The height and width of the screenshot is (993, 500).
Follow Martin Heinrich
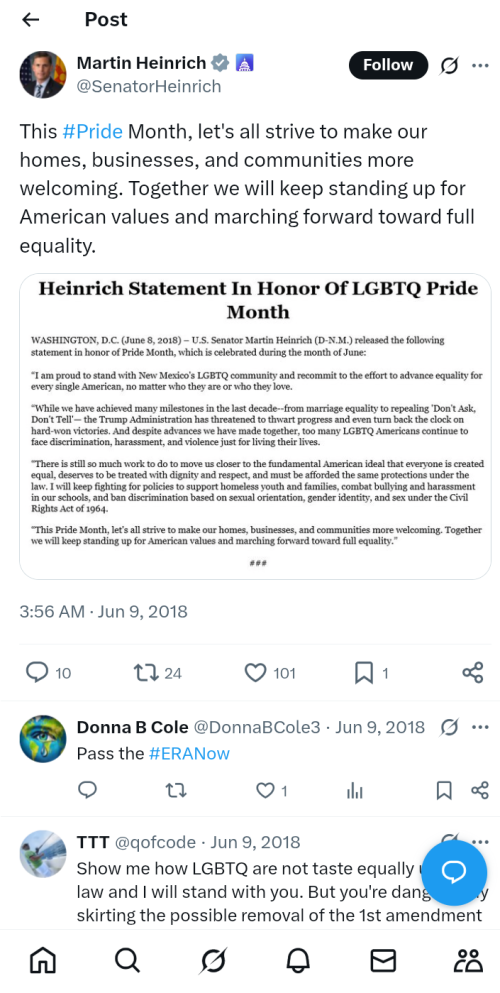click(388, 65)
